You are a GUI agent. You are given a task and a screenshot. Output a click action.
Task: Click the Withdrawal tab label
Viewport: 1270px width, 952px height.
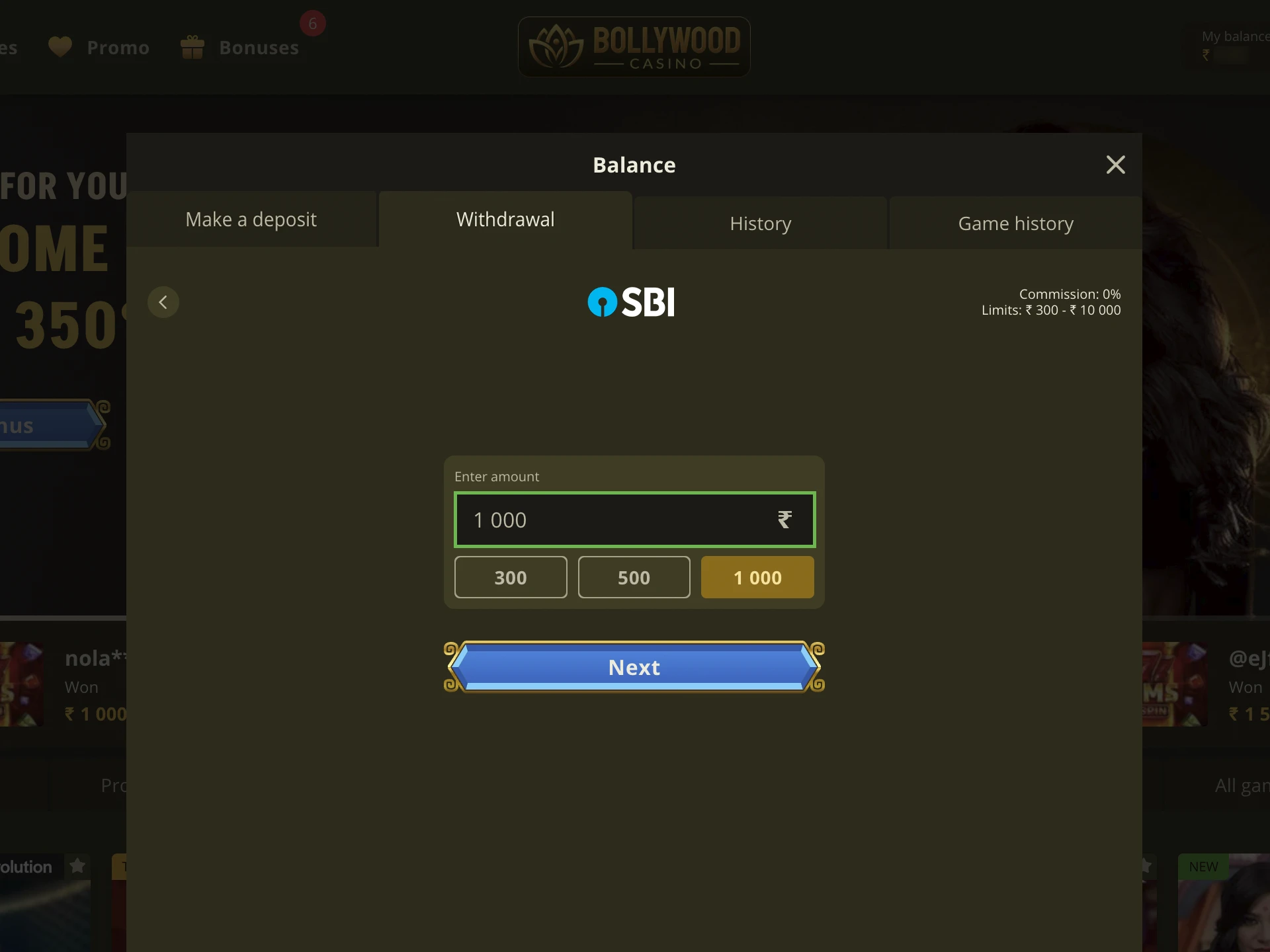[x=505, y=219]
